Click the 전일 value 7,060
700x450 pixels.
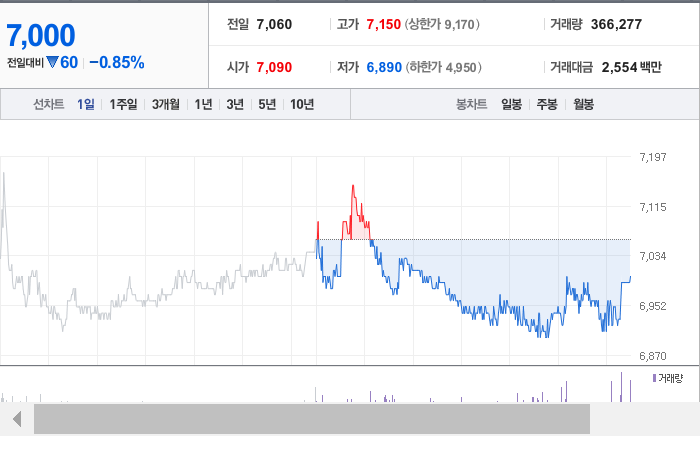274,24
